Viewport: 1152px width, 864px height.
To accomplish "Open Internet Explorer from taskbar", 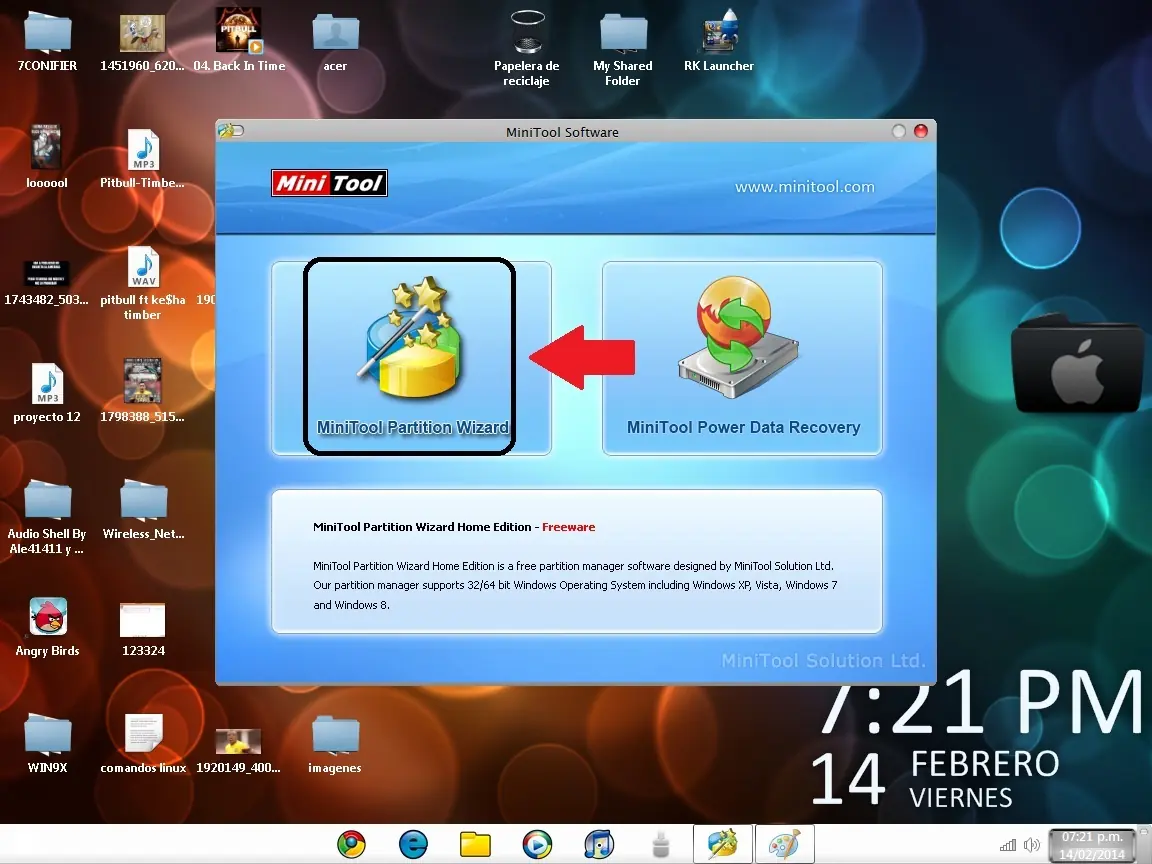I will click(413, 844).
